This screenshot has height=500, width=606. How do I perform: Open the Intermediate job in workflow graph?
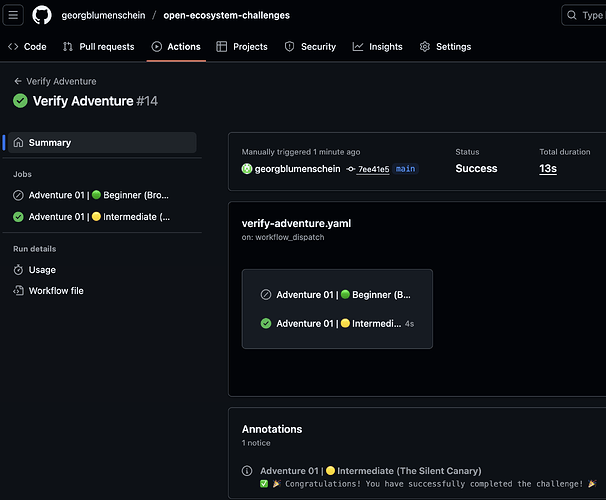coord(337,323)
